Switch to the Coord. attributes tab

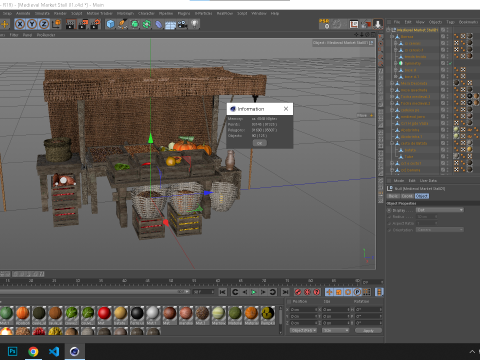click(x=407, y=196)
